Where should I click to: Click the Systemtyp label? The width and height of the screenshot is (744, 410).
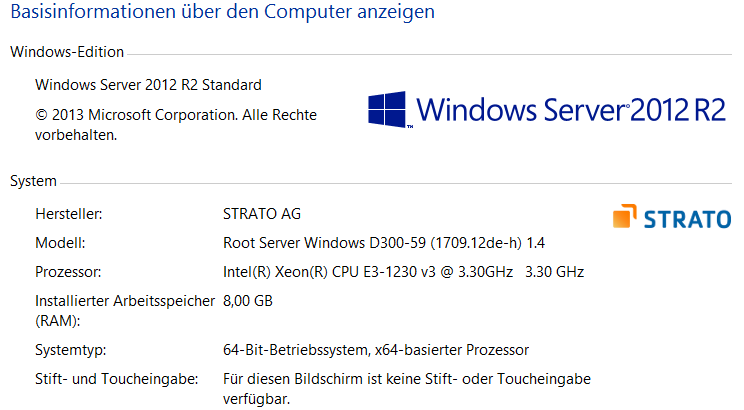(x=70, y=350)
